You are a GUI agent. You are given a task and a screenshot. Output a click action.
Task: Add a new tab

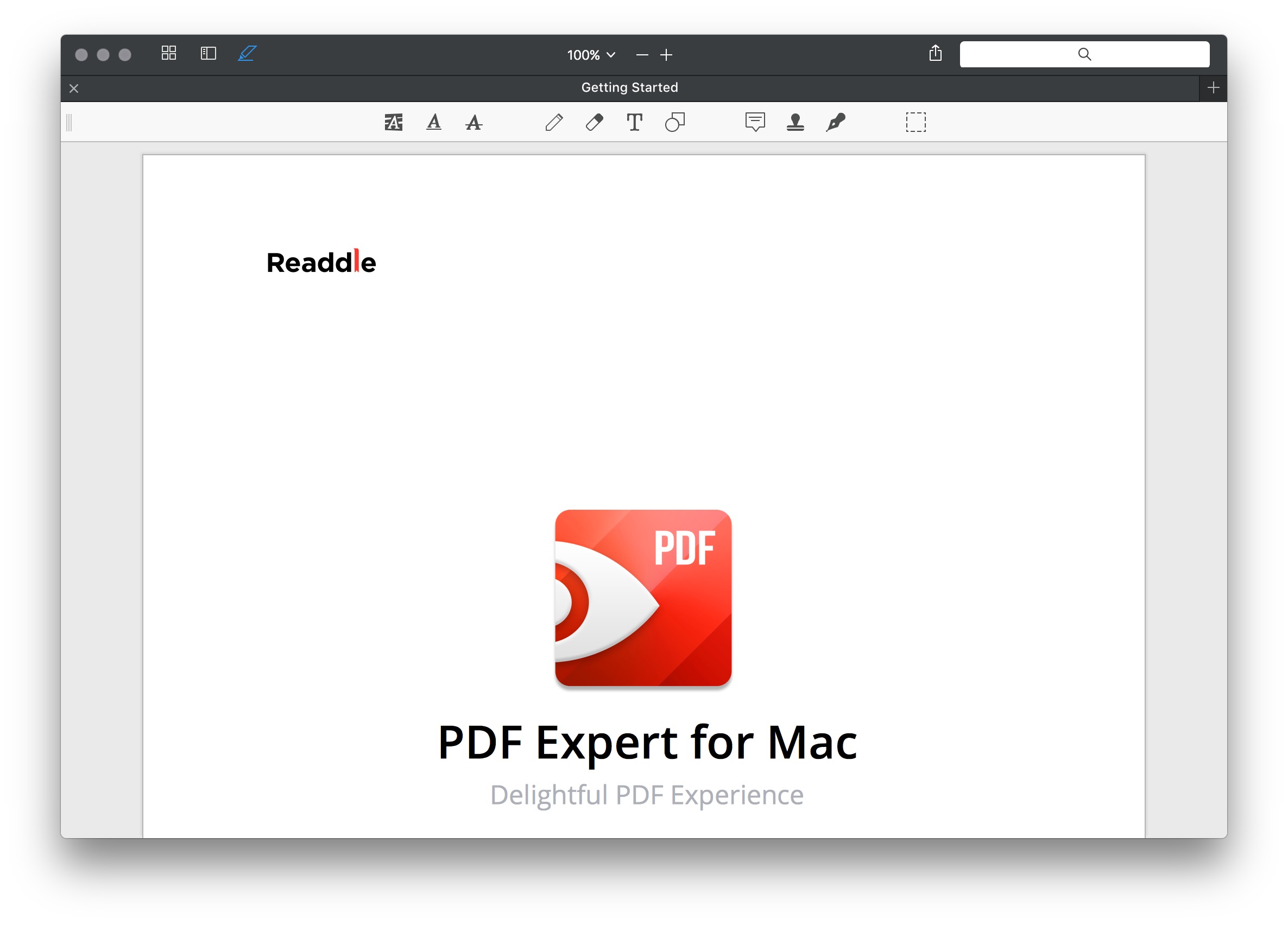pos(1213,87)
